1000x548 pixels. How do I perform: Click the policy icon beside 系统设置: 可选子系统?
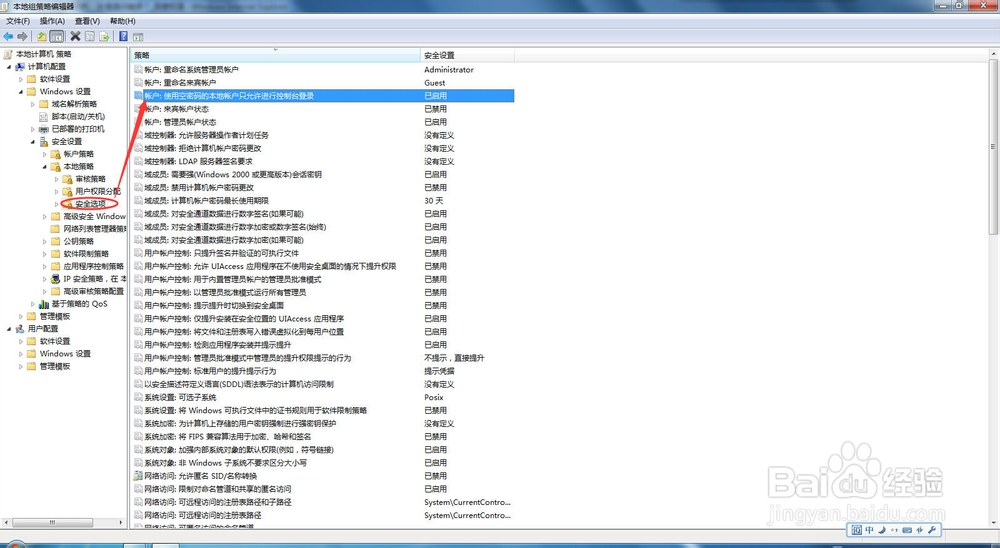[x=138, y=397]
